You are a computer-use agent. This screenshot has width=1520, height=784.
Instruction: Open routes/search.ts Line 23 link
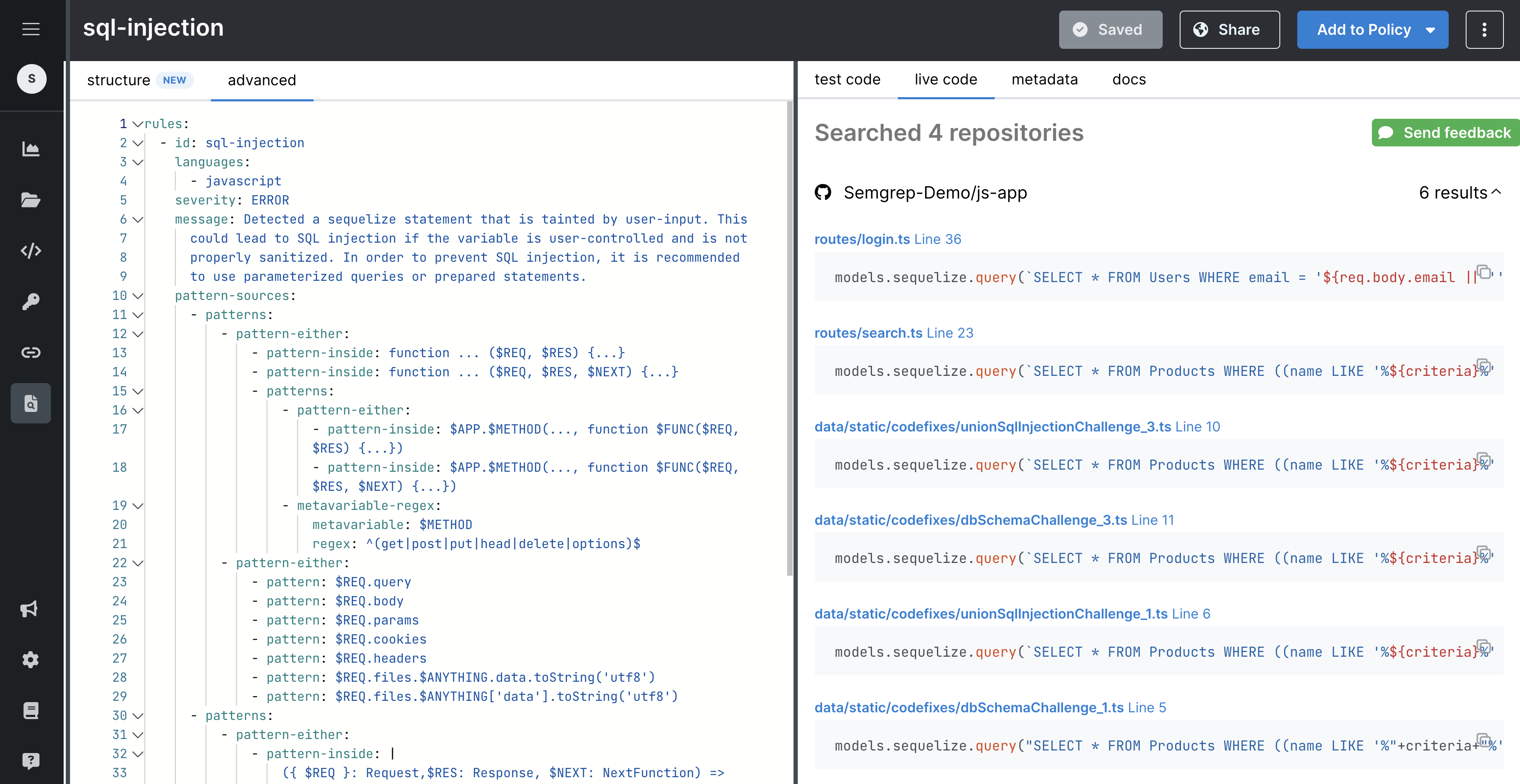click(868, 333)
